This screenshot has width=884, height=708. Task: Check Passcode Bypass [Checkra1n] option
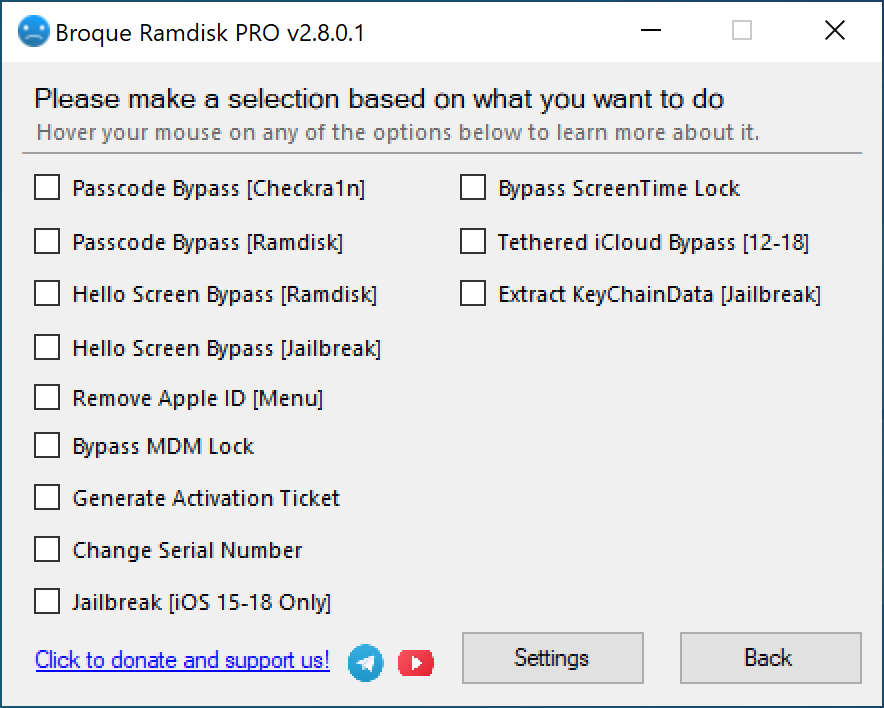pyautogui.click(x=47, y=187)
